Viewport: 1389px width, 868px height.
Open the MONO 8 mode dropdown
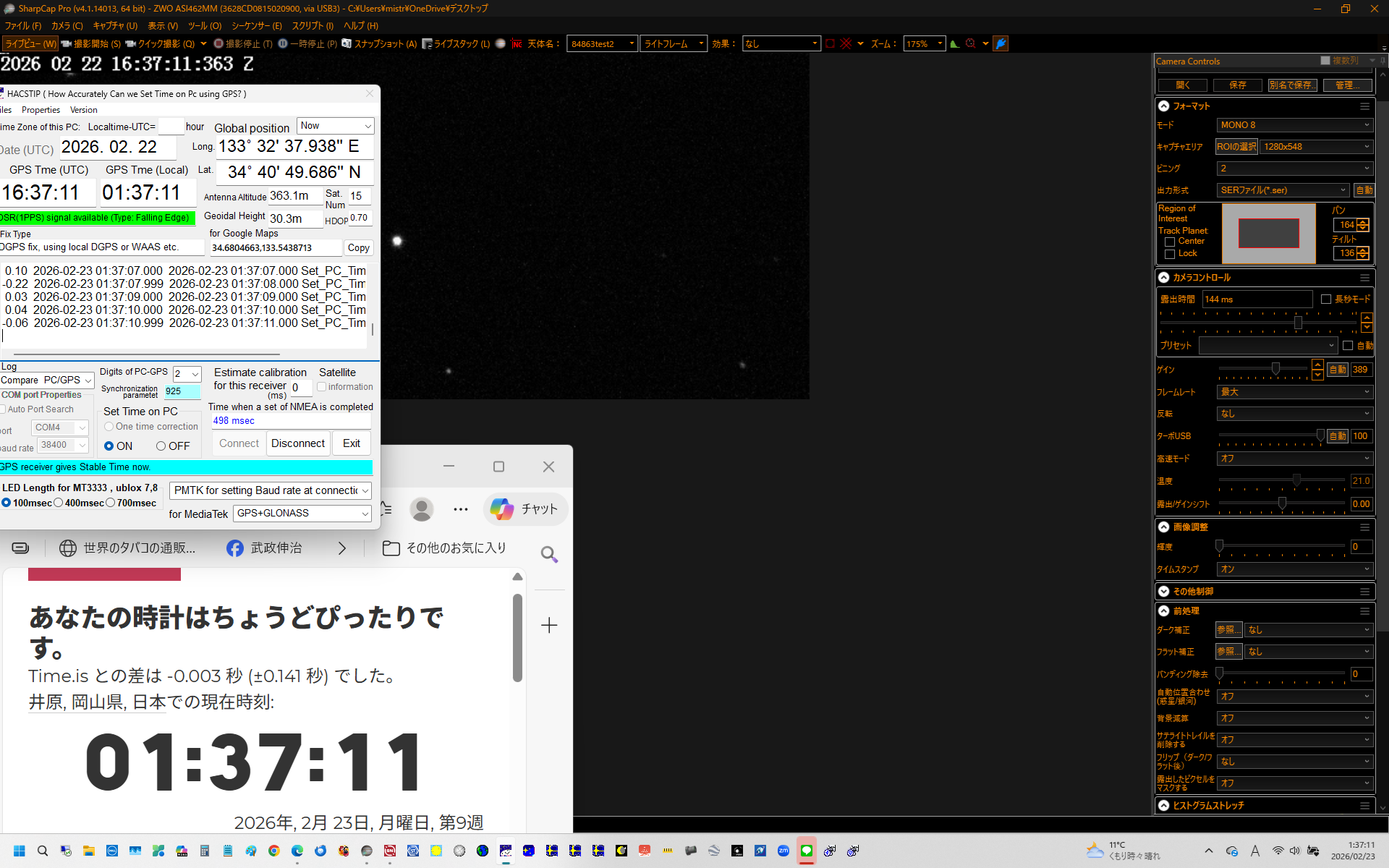tap(1294, 125)
